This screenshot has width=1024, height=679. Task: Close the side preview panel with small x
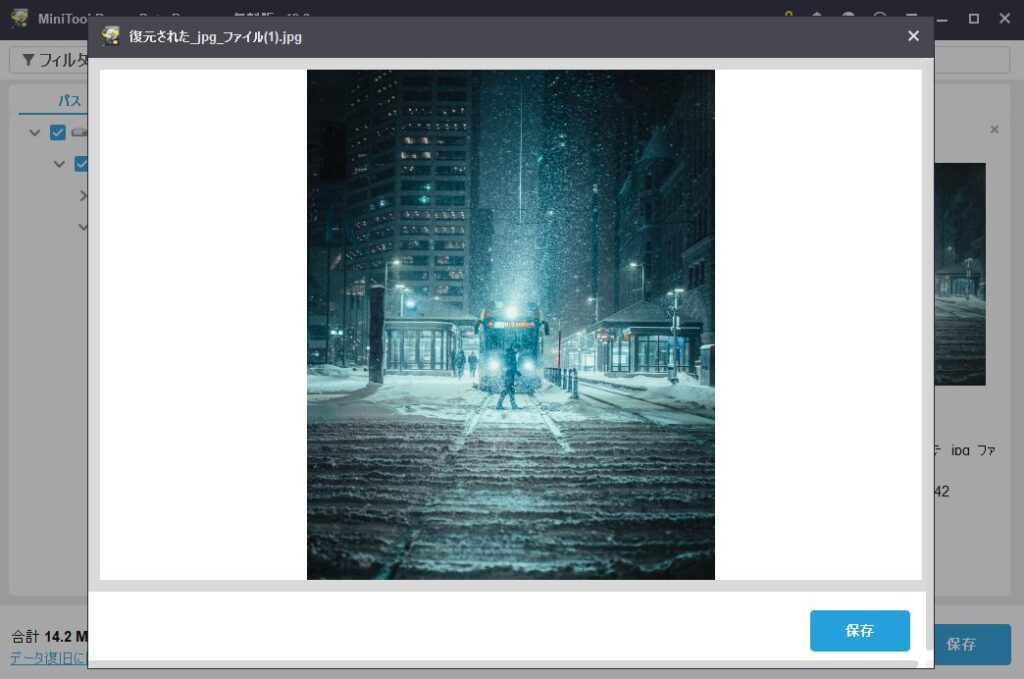(x=993, y=130)
